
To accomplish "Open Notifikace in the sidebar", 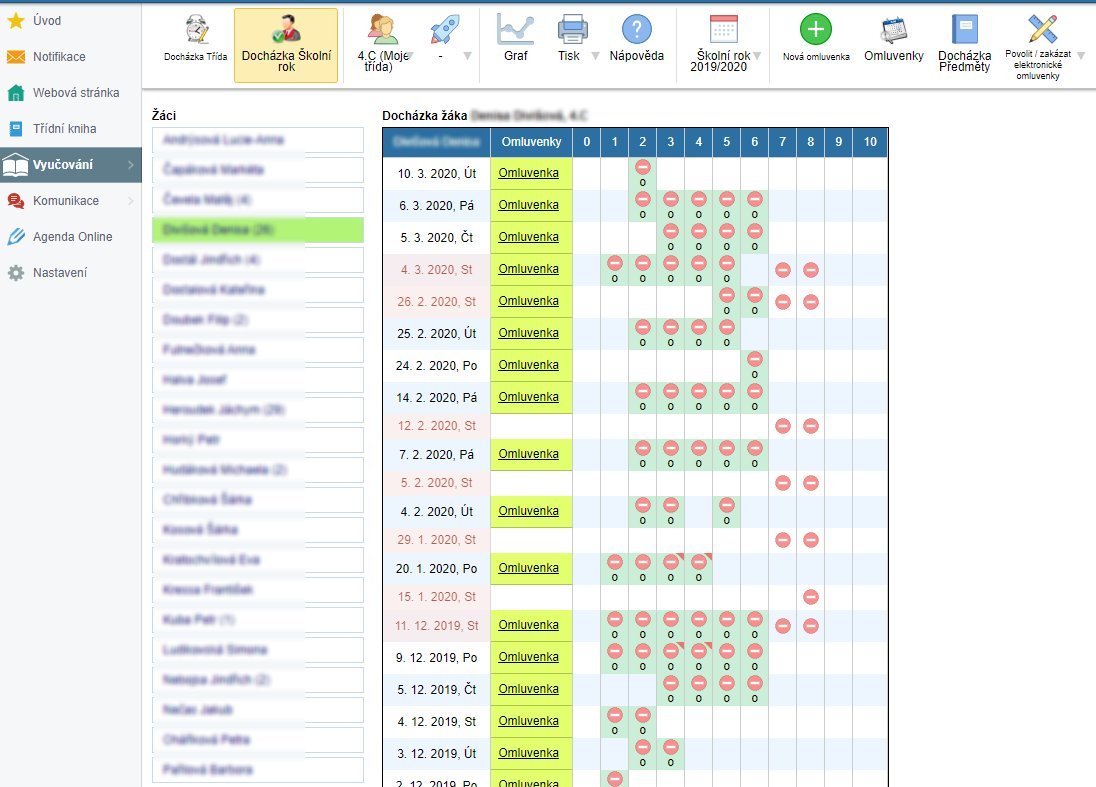I will point(59,57).
